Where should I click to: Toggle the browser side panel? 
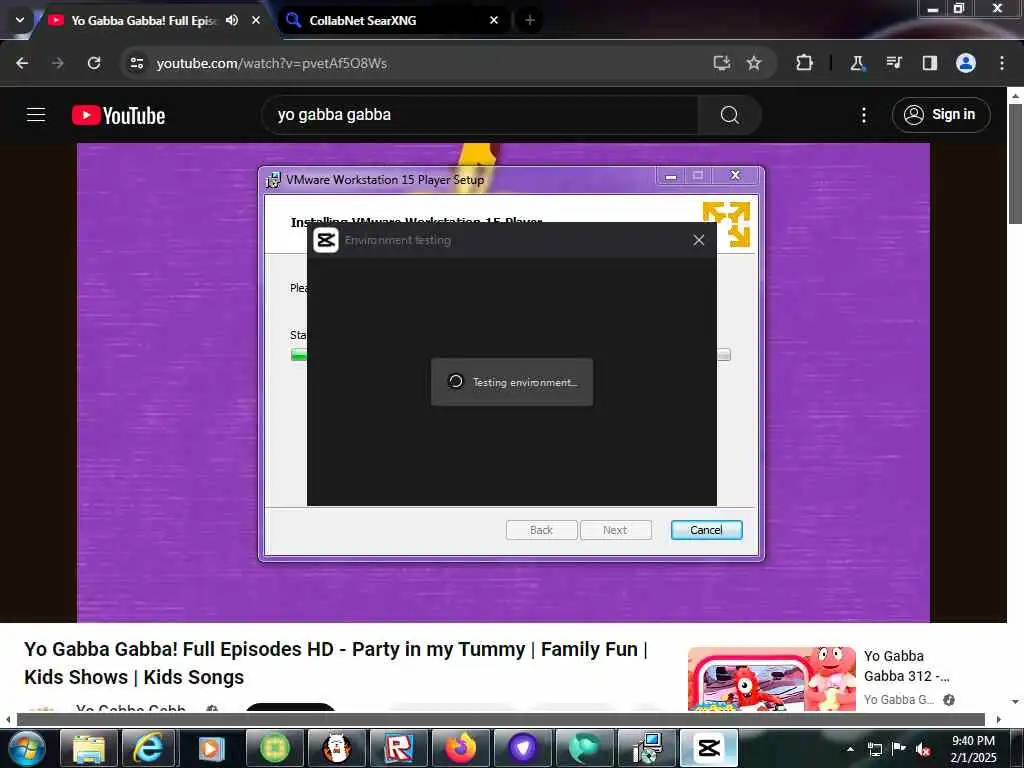click(929, 63)
